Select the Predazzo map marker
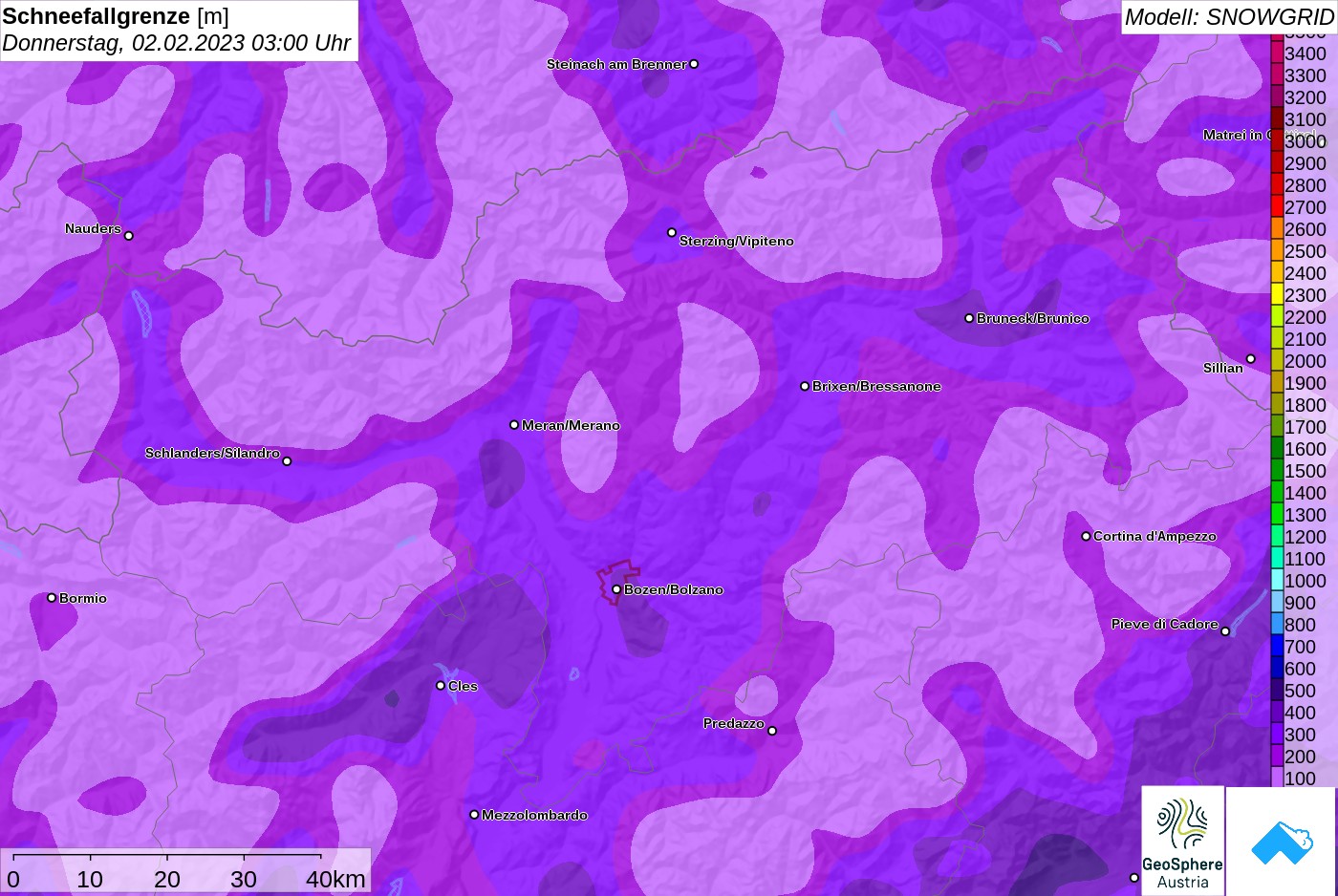This screenshot has width=1338, height=896. [x=772, y=731]
